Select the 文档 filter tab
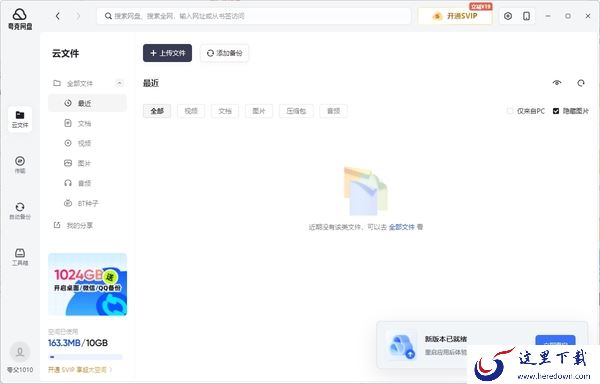The height and width of the screenshot is (384, 600). point(225,111)
